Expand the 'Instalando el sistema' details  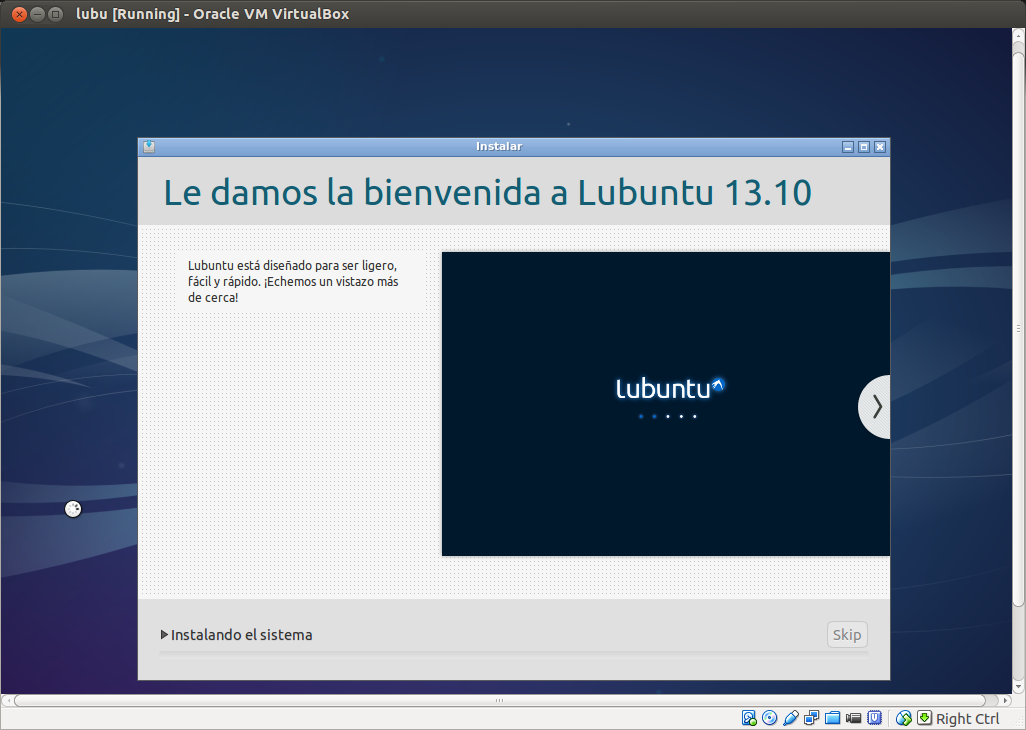(165, 635)
